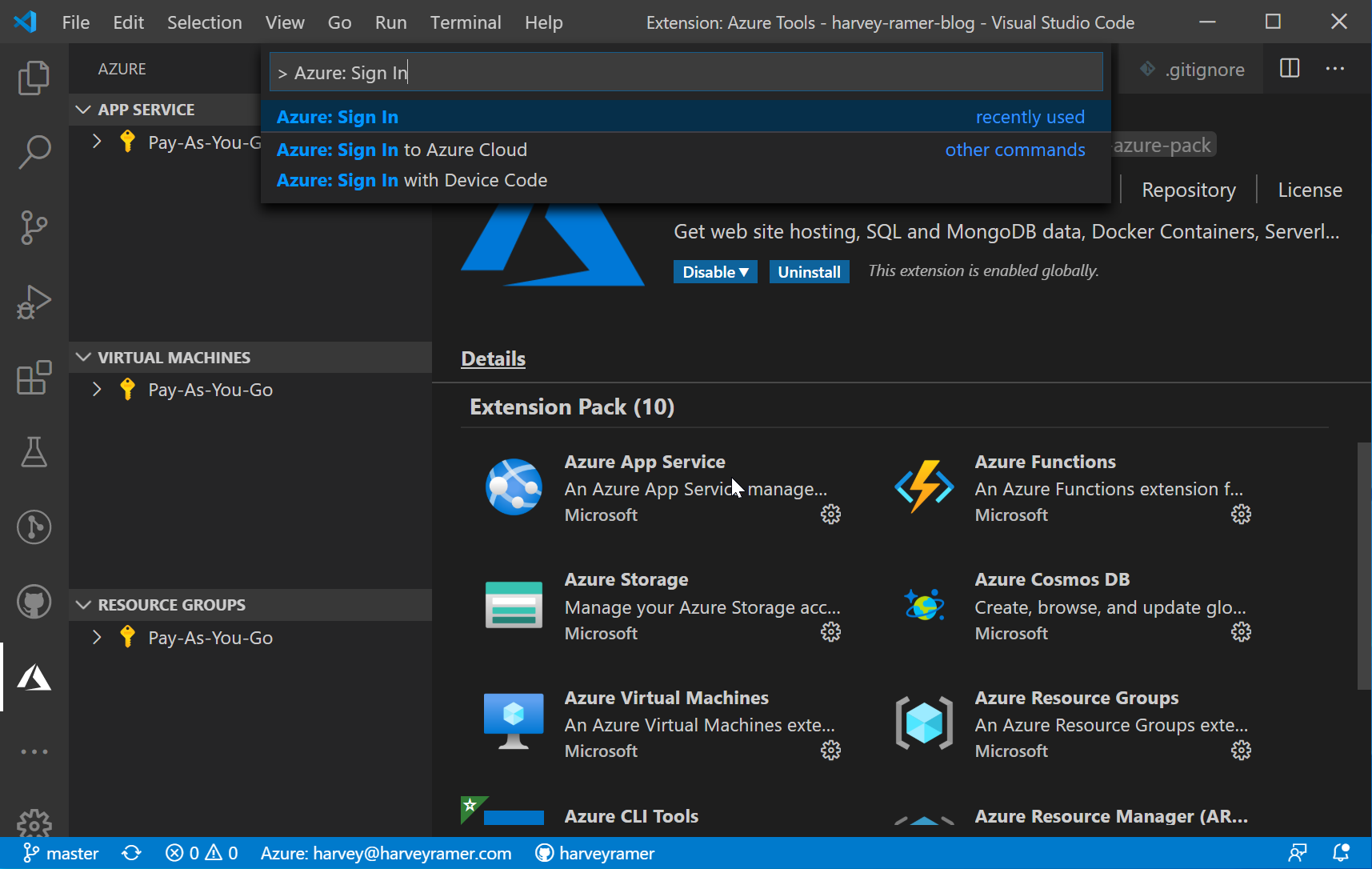Click the Azure Functions lightning icon
The image size is (1372, 869).
924,487
